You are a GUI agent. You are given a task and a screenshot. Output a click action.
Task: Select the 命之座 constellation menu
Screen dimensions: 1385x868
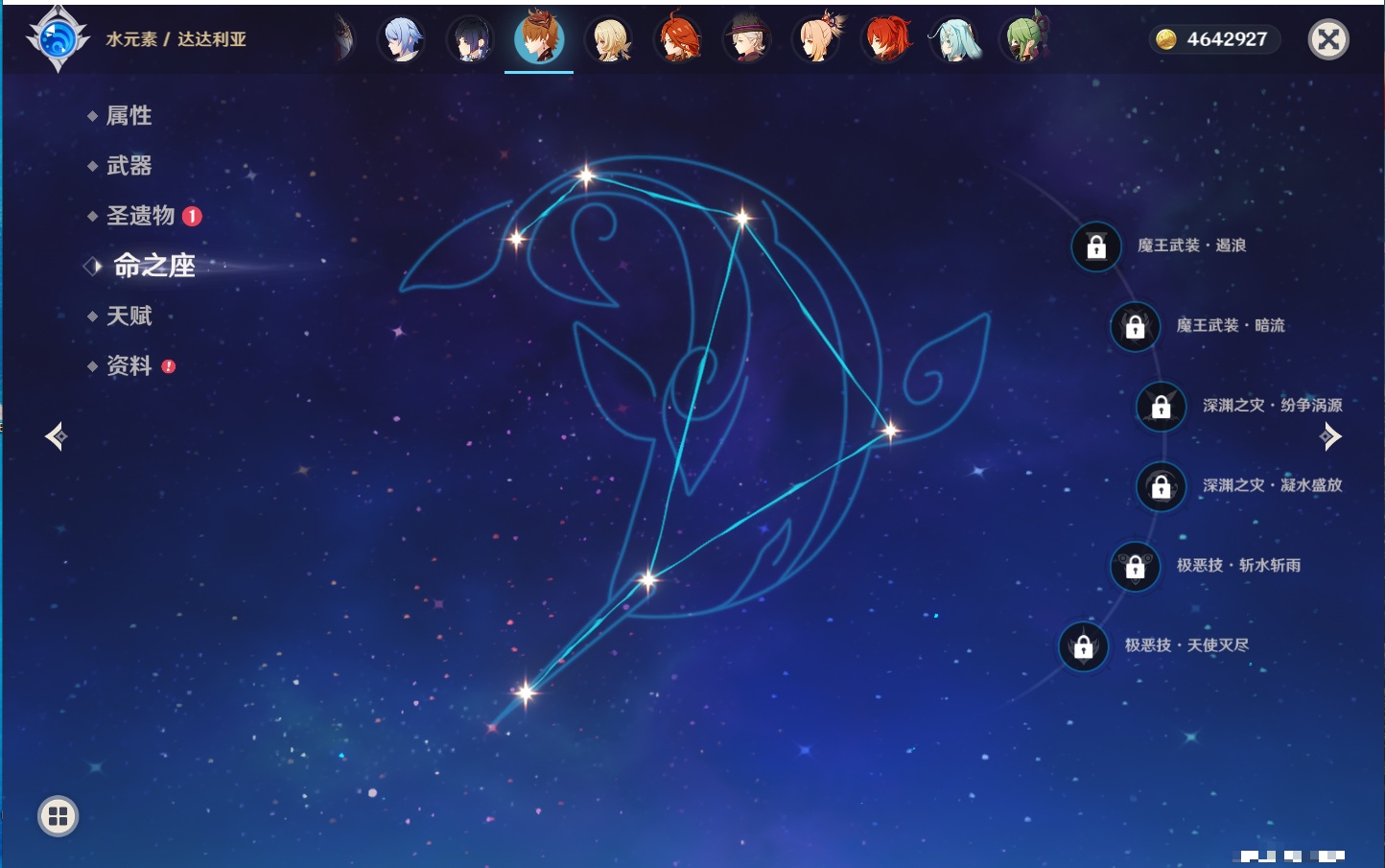coord(153,266)
